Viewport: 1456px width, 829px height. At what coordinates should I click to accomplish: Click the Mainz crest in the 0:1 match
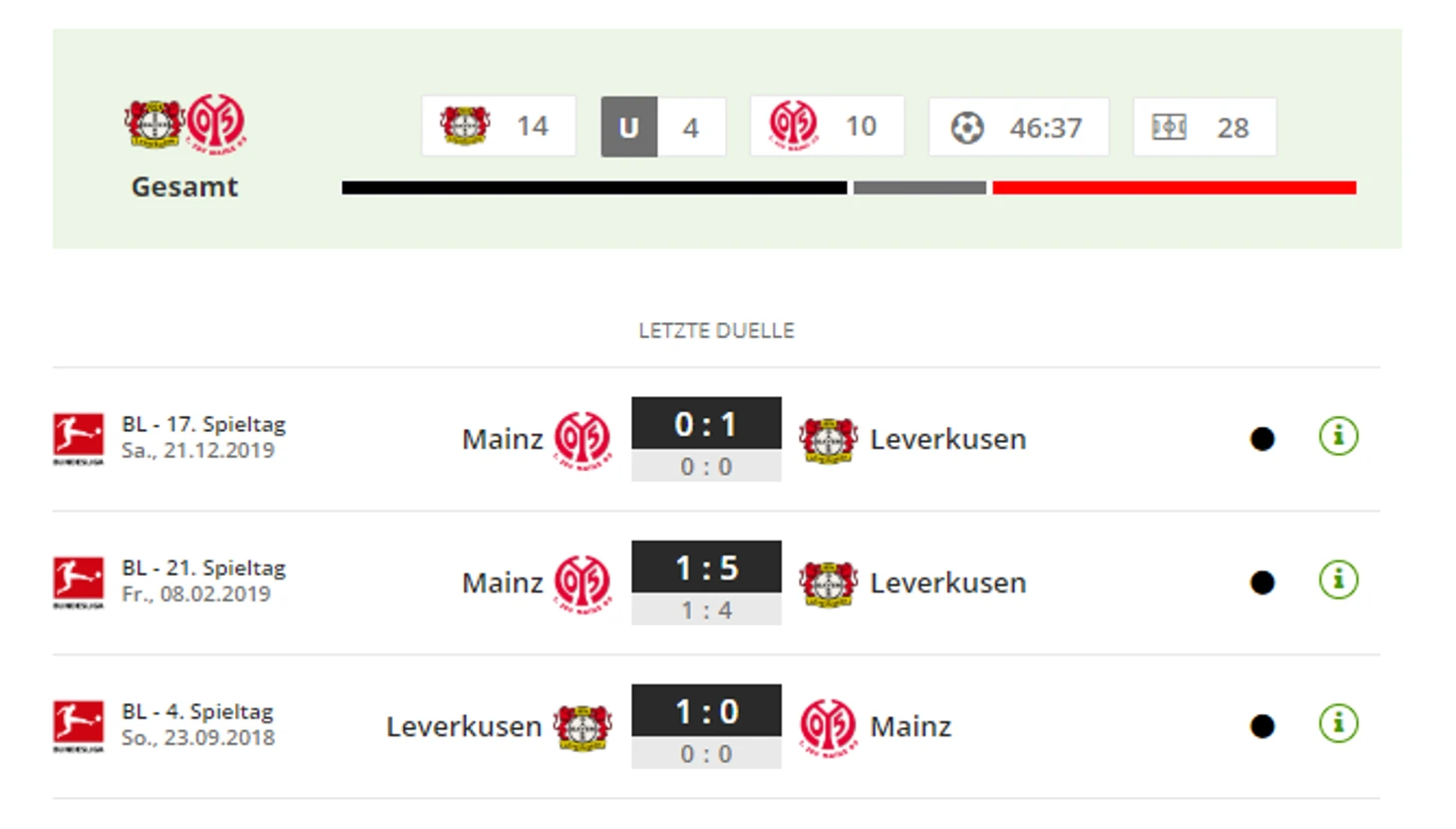tap(583, 440)
